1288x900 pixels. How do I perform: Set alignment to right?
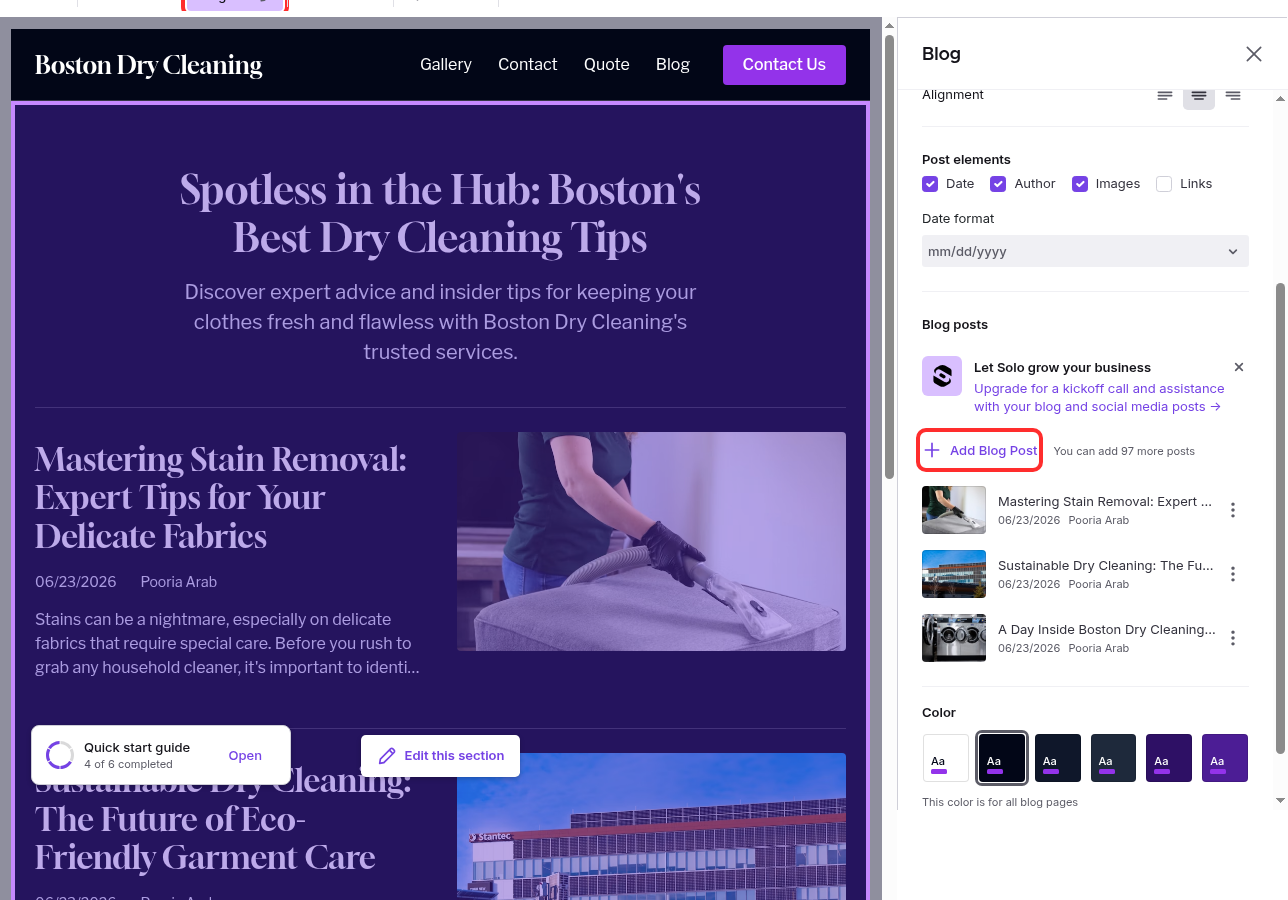coord(1233,95)
